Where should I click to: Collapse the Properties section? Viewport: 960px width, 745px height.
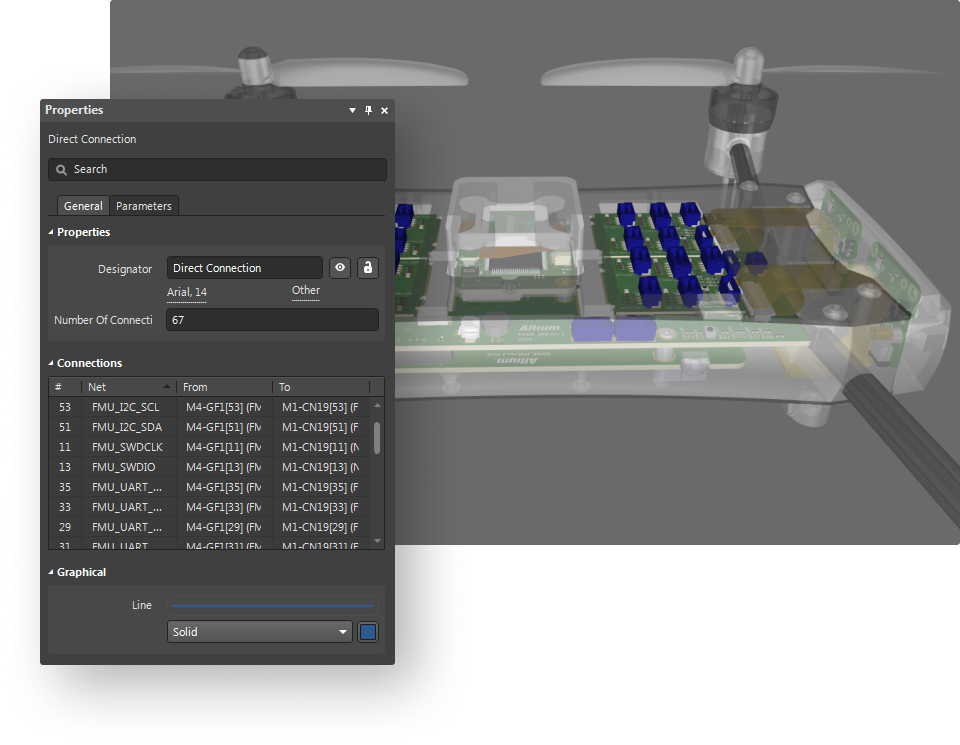[x=51, y=233]
